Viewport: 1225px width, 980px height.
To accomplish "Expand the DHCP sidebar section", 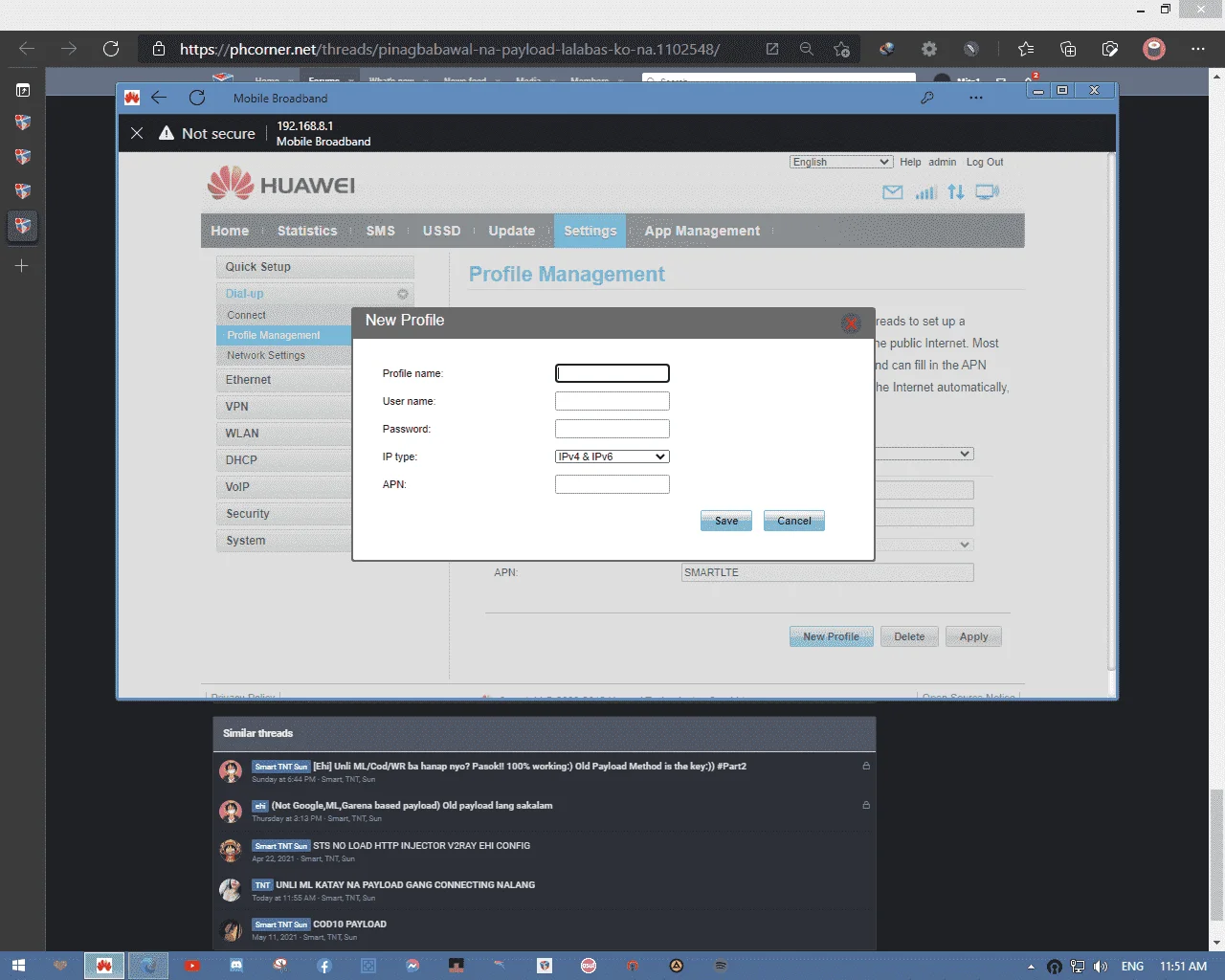I will click(x=284, y=460).
